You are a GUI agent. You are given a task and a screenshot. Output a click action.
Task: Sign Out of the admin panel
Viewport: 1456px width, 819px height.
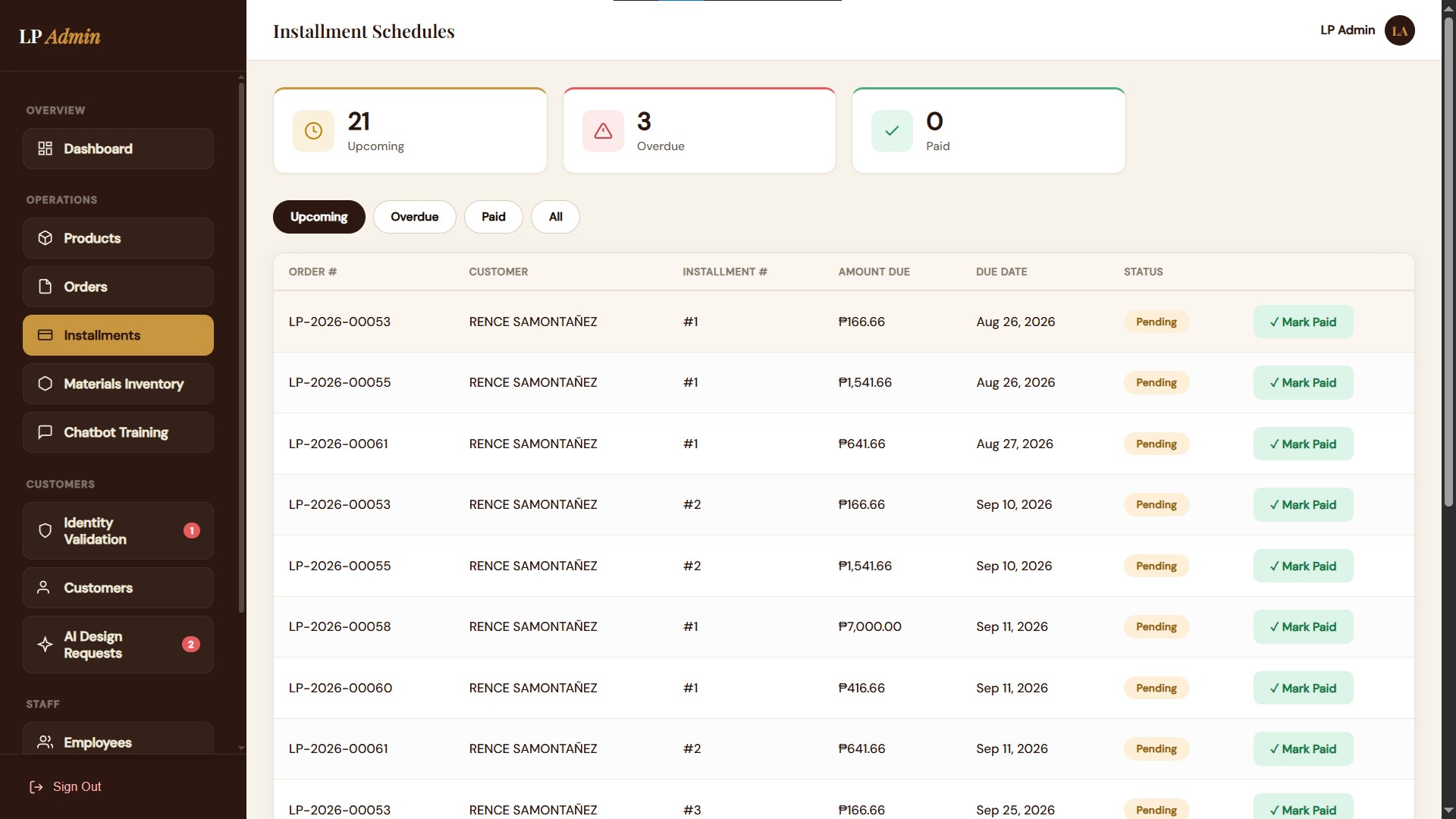tap(65, 786)
